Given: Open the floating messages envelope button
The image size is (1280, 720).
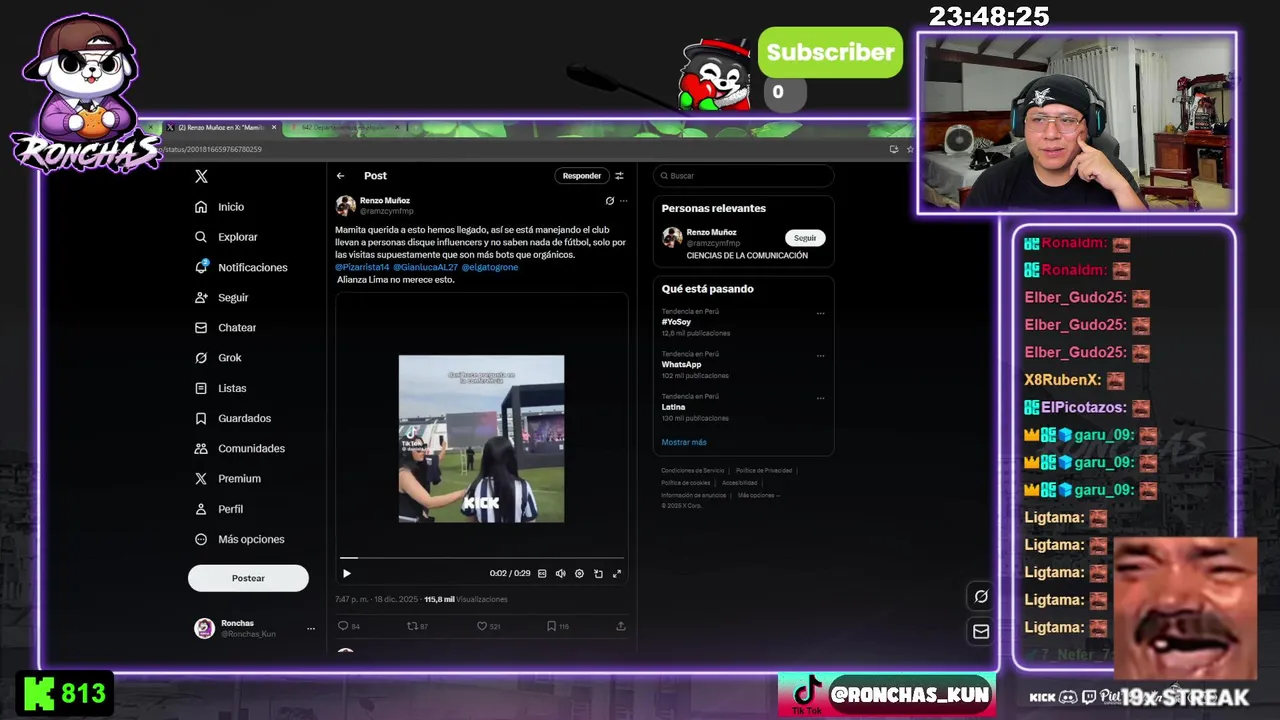Looking at the screenshot, I should click(x=981, y=632).
